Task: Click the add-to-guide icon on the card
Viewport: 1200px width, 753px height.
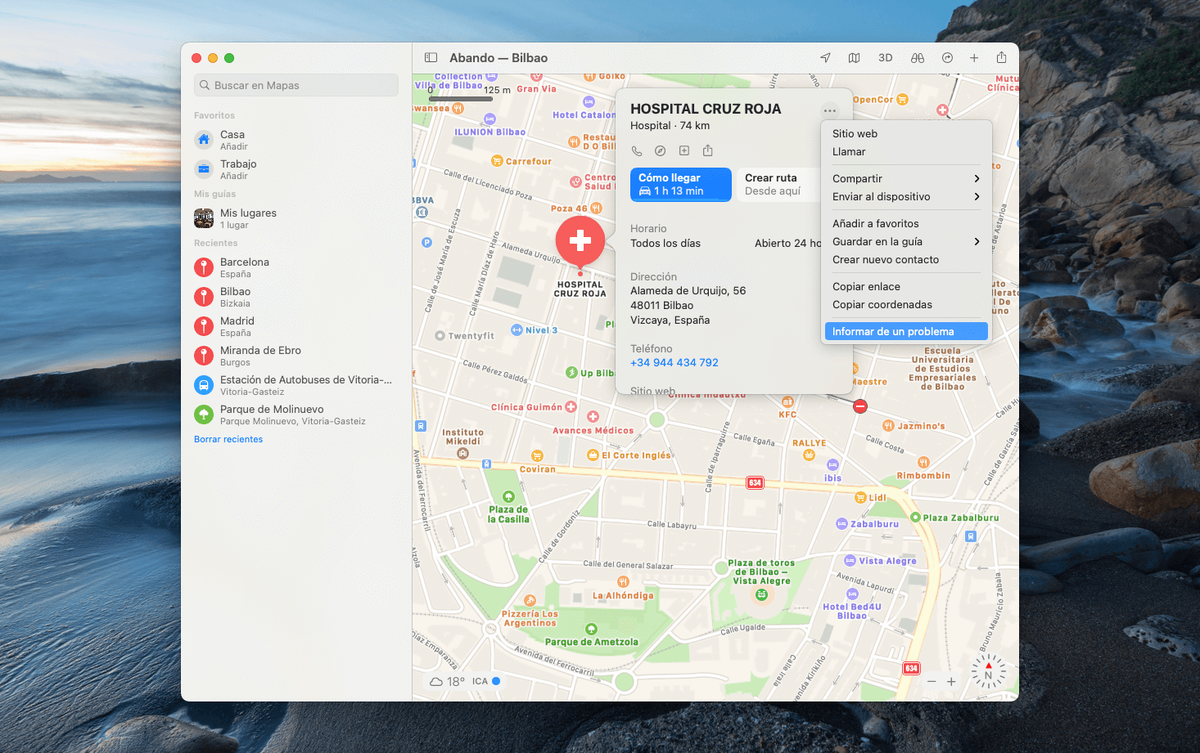Action: click(685, 150)
